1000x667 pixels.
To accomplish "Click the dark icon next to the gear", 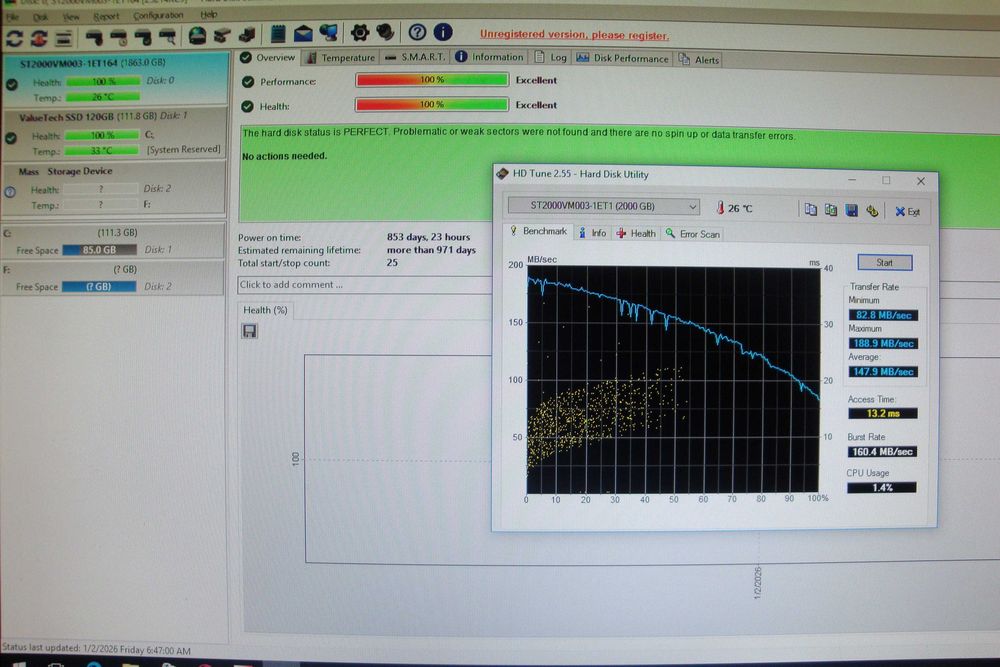I will tap(385, 32).
